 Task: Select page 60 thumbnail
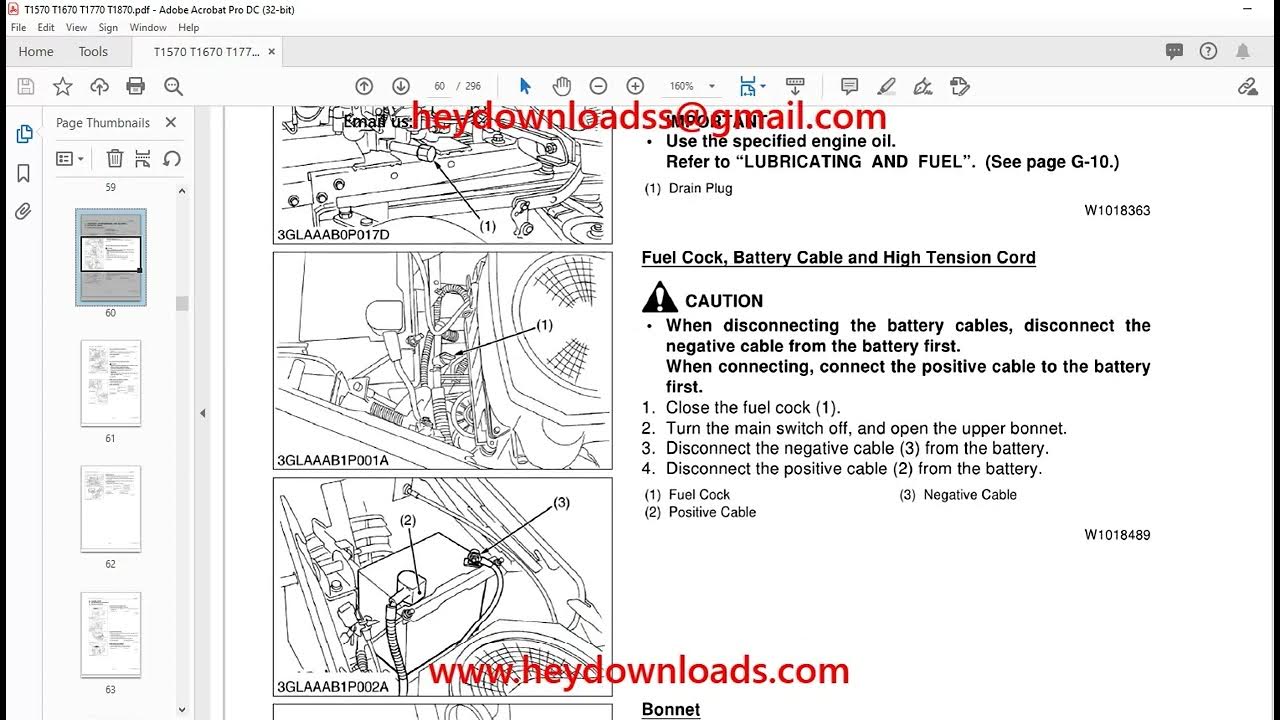tap(110, 257)
